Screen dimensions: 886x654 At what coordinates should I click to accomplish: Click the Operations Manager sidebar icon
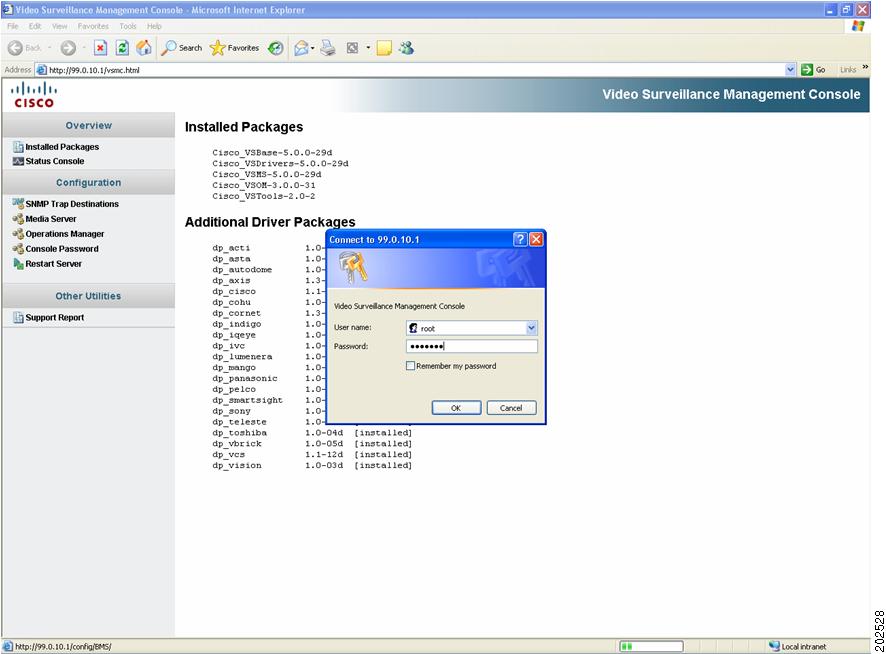[x=18, y=233]
